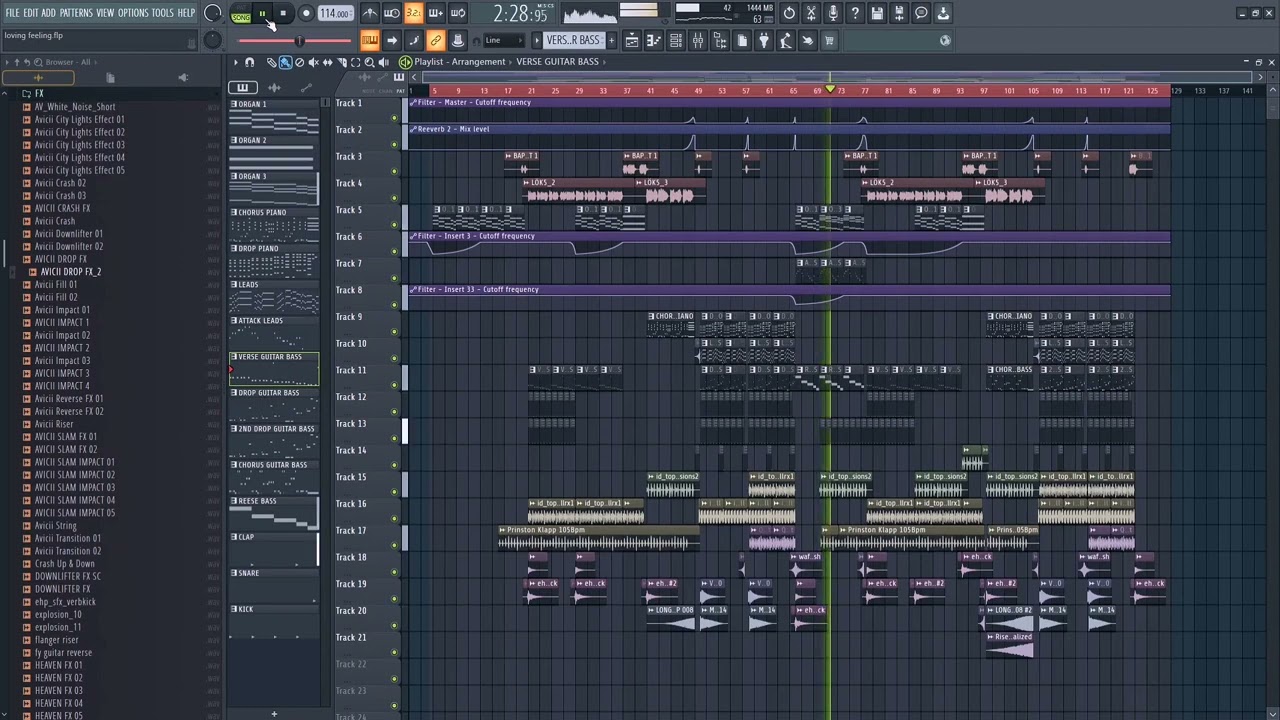Toggle typing keyboard to piano button
The width and height of the screenshot is (1280, 720).
point(370,40)
